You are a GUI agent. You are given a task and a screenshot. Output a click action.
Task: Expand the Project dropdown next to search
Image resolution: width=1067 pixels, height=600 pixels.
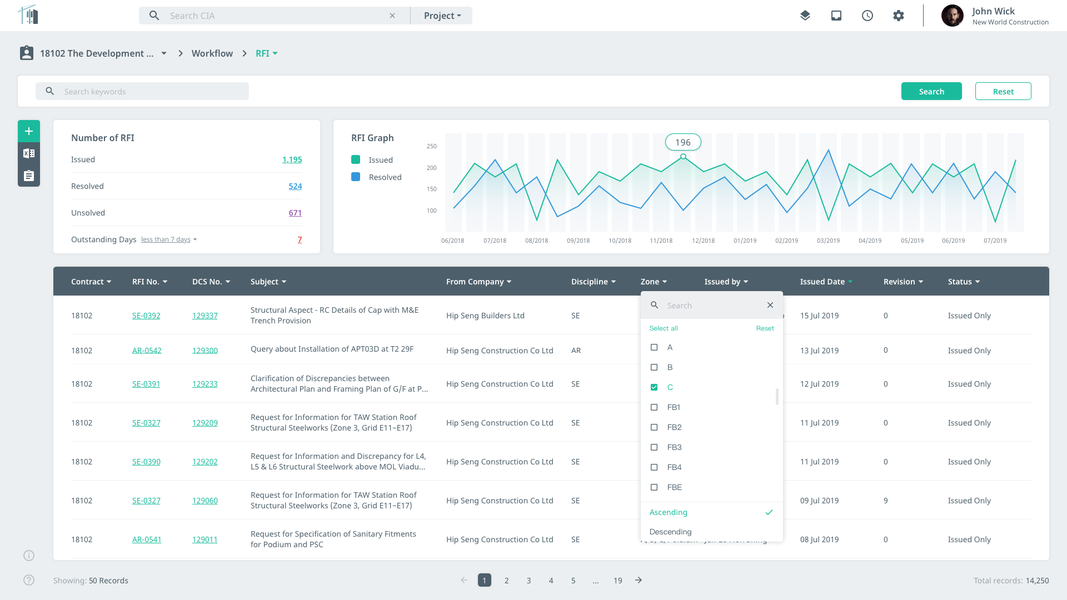(442, 16)
